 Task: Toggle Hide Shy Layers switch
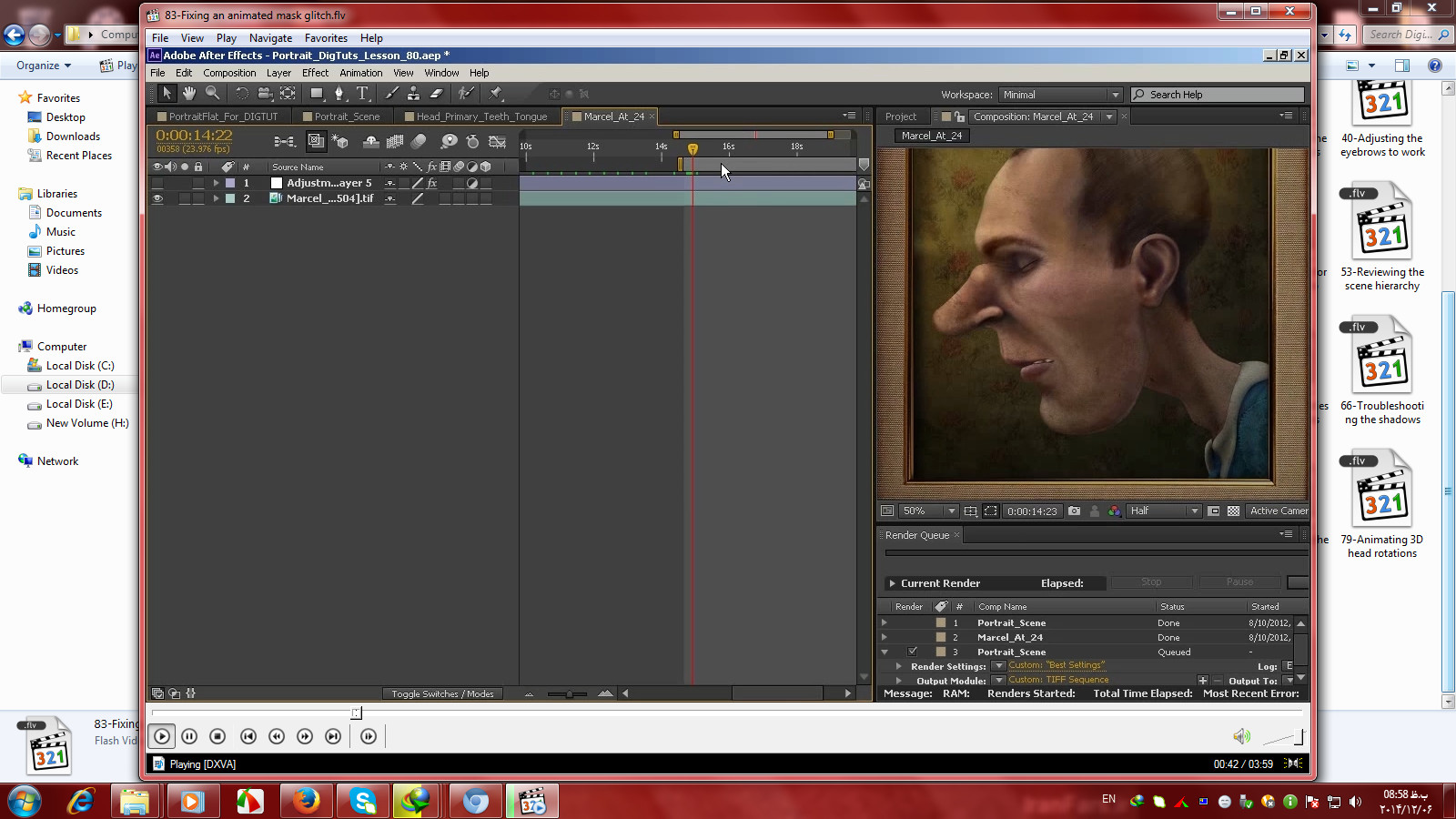click(371, 141)
